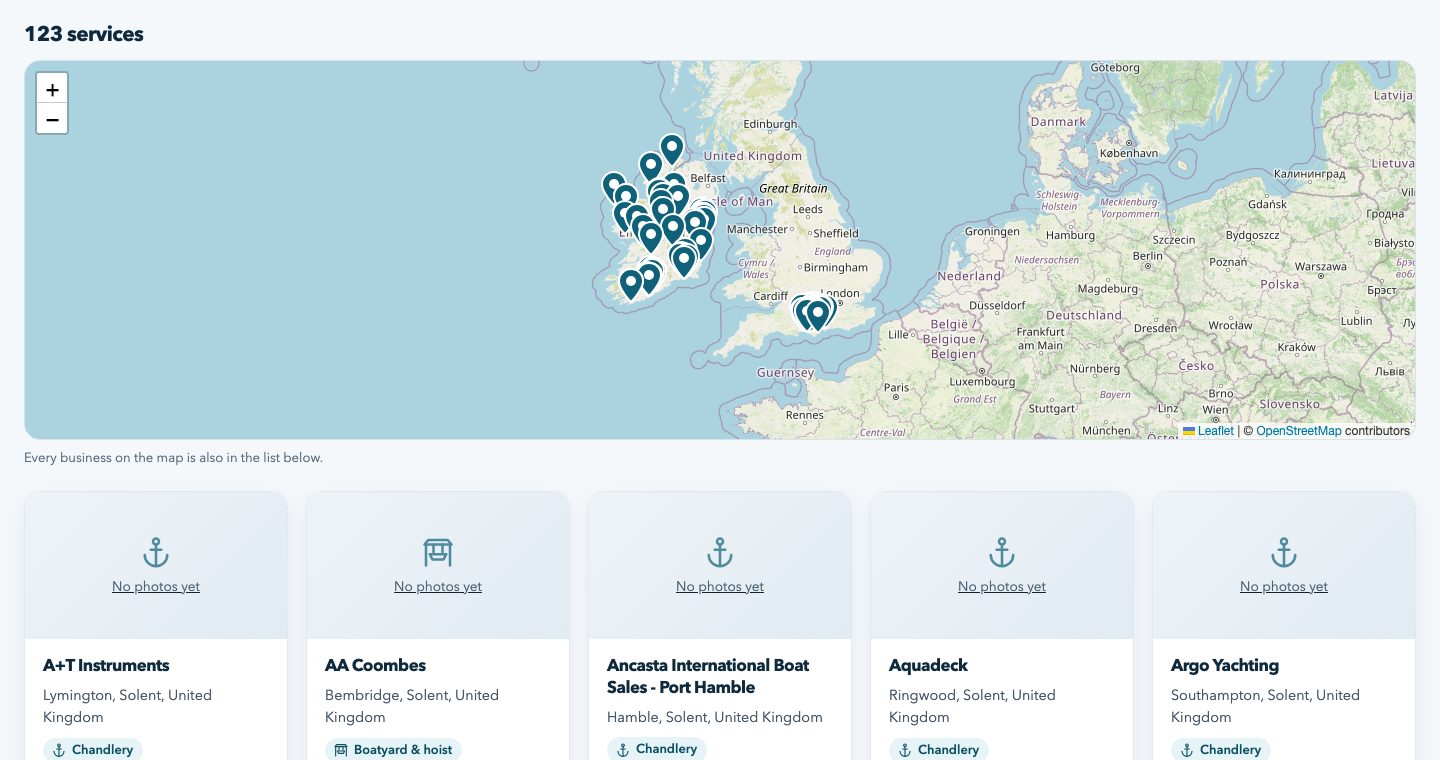Screen dimensions: 1440x760
Task: Click 'Bembridge, Solent, United Kingdom' location text
Action: [412, 706]
